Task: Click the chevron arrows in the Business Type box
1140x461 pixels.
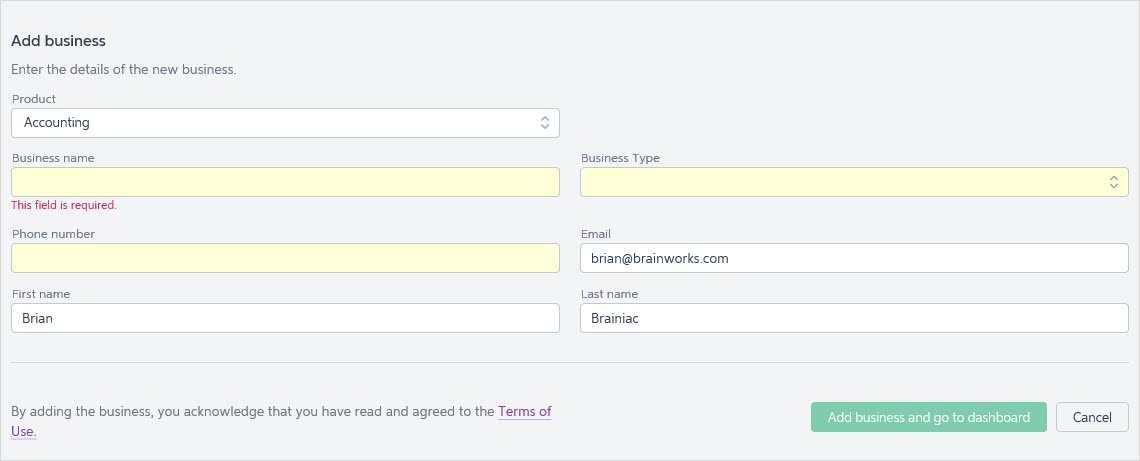Action: [1114, 182]
